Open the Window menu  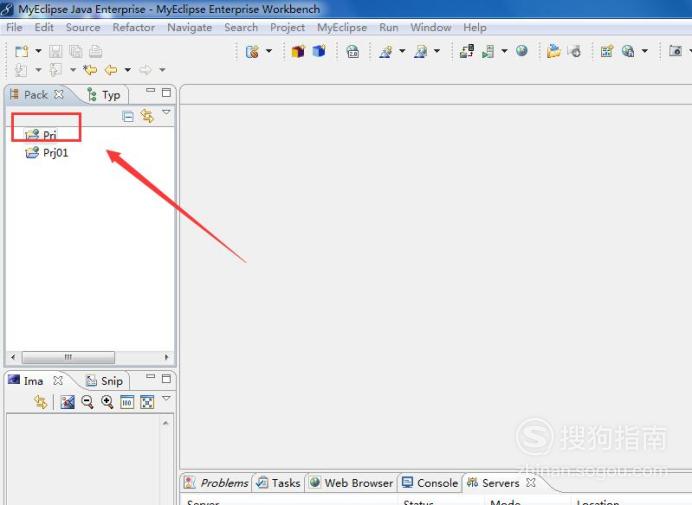click(x=431, y=27)
